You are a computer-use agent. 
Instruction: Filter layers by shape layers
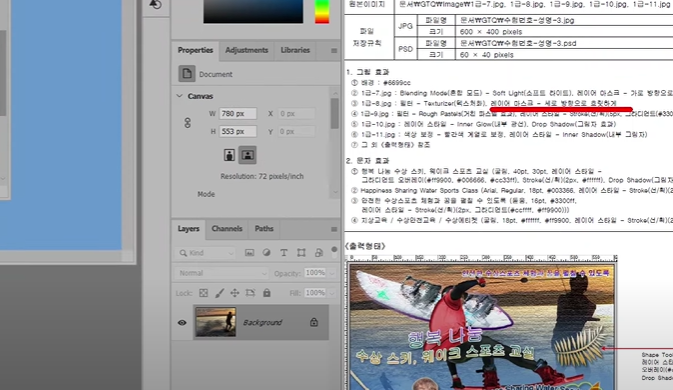301,253
